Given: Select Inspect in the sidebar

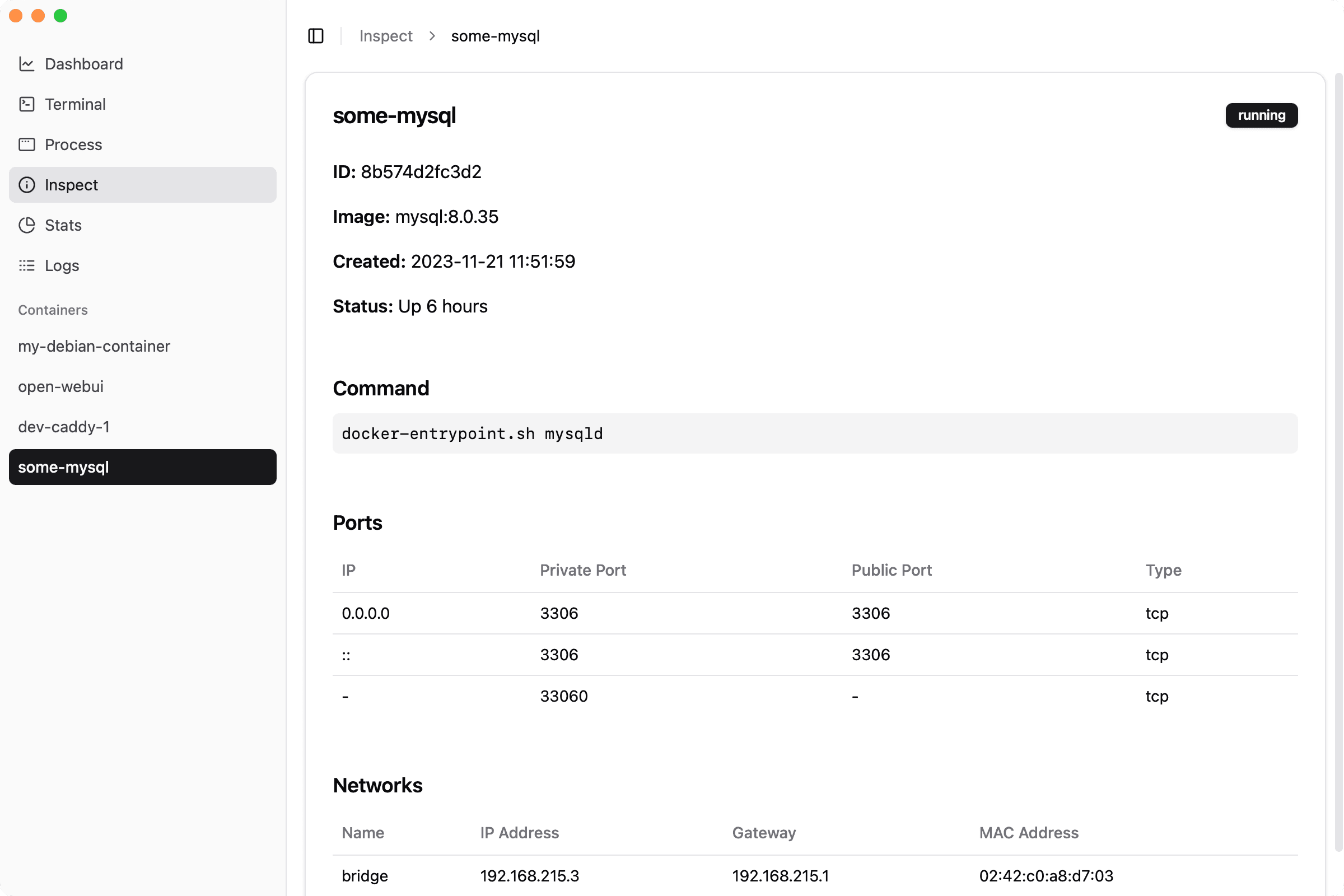Looking at the screenshot, I should coord(143,185).
